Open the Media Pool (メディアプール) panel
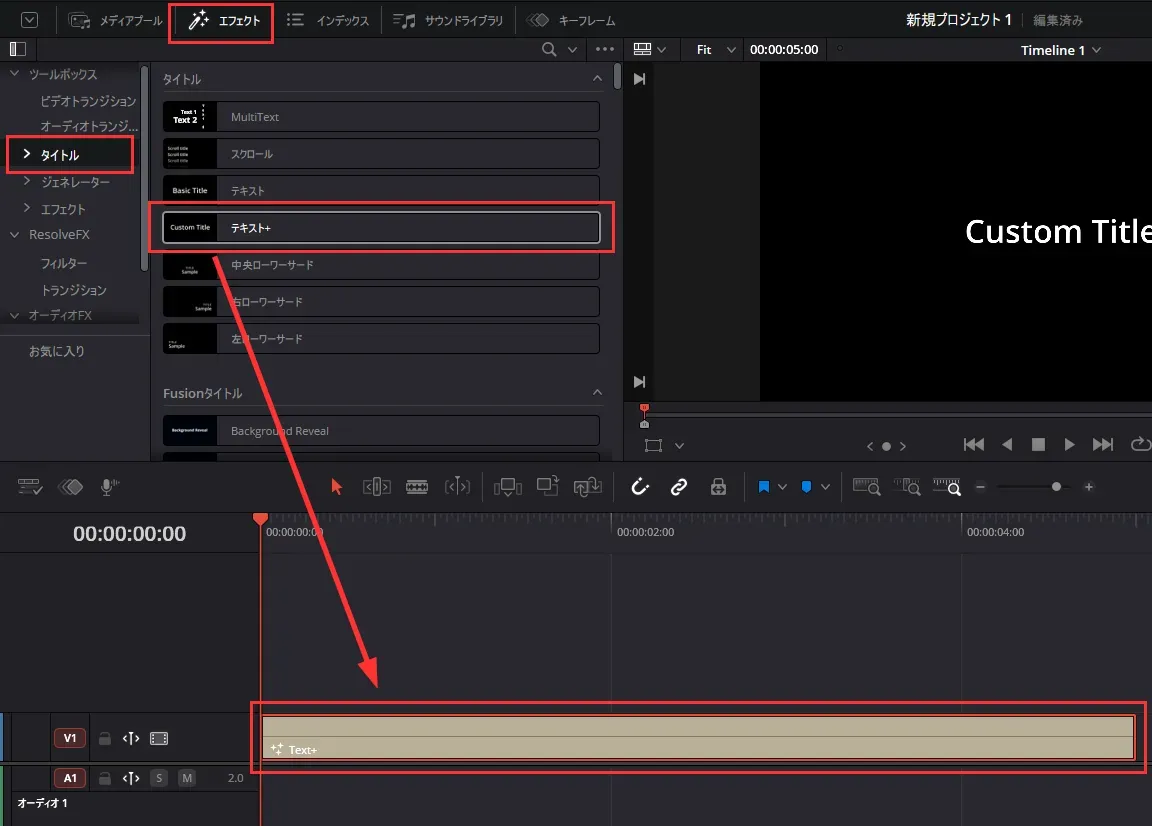The width and height of the screenshot is (1152, 826). coord(115,21)
